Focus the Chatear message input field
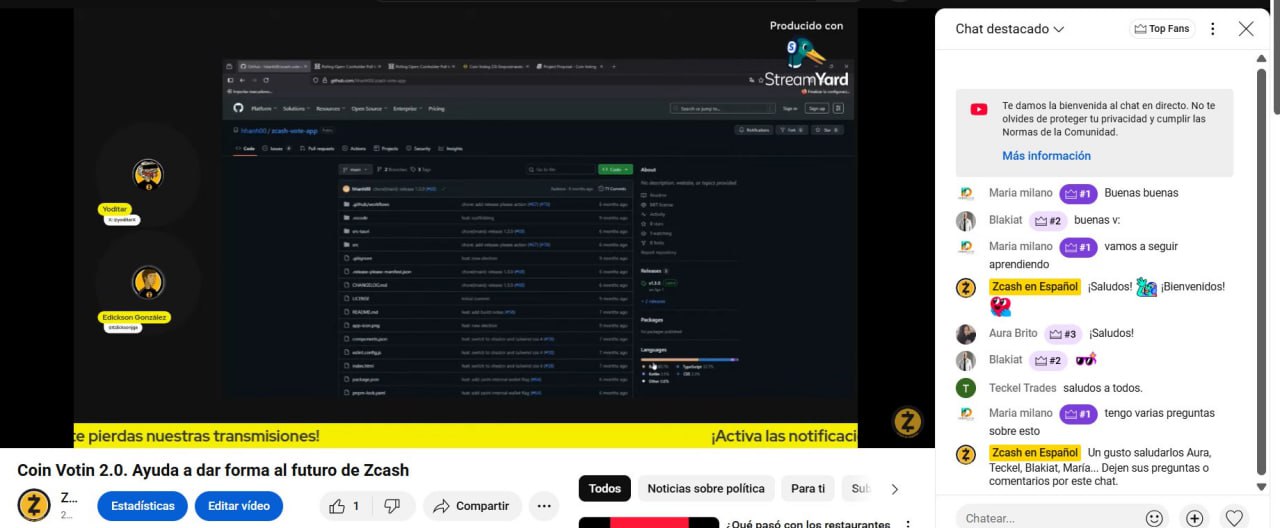Viewport: 1280px width, 528px height. 1046,518
